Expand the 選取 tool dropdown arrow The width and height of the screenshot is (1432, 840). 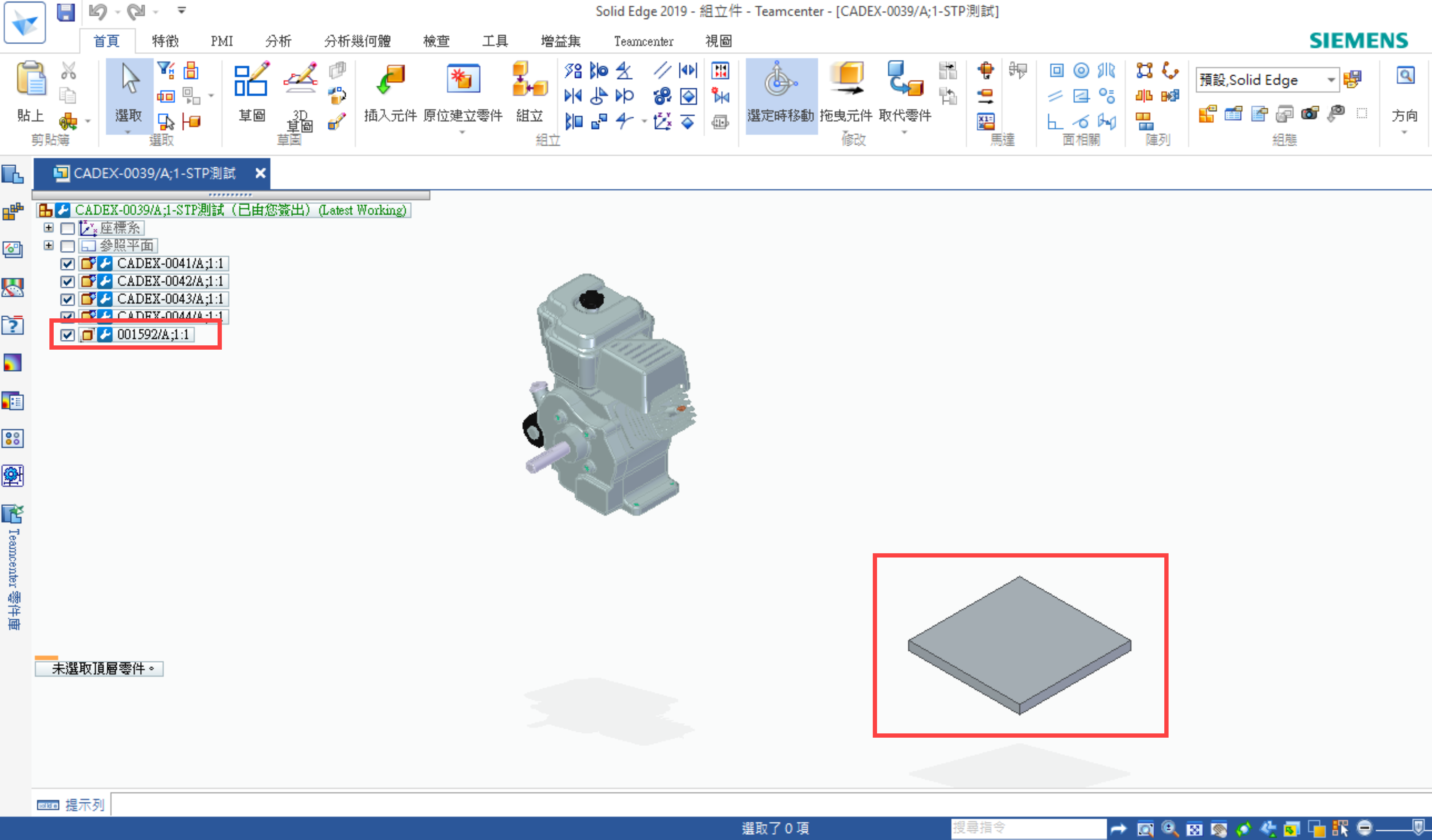(x=128, y=132)
